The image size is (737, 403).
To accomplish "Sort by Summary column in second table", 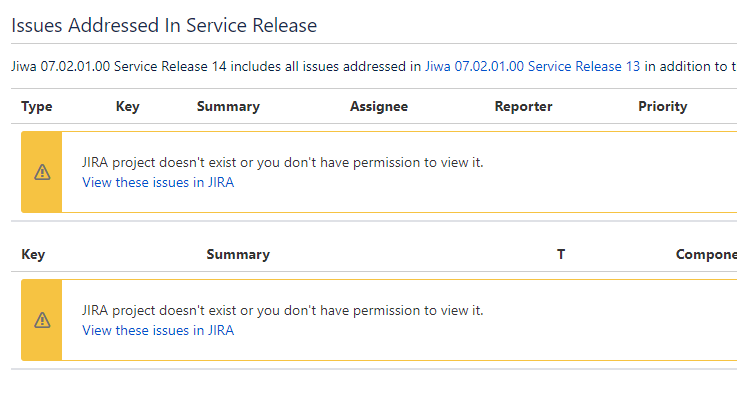I will click(x=238, y=254).
